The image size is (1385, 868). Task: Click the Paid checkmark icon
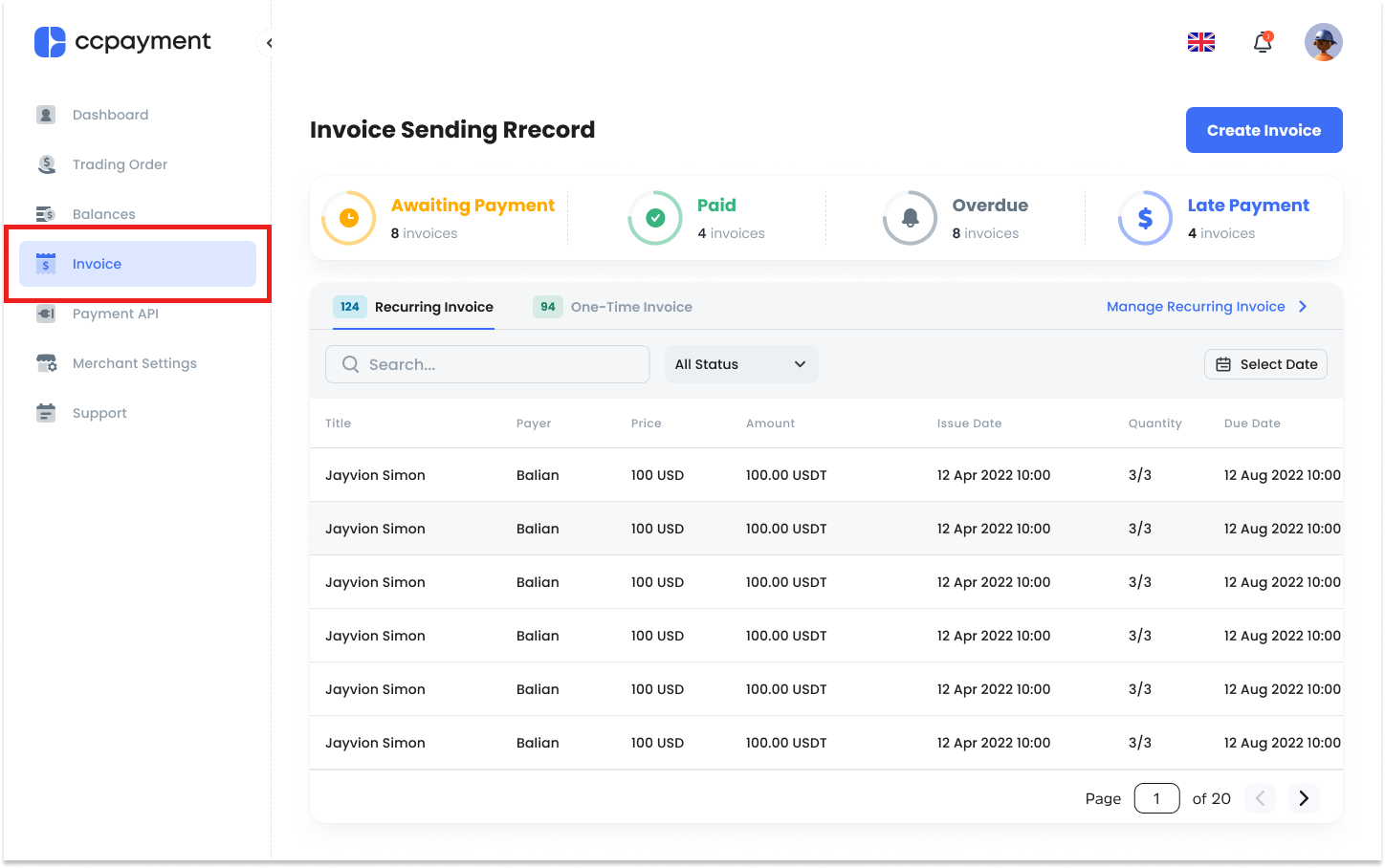tap(655, 218)
